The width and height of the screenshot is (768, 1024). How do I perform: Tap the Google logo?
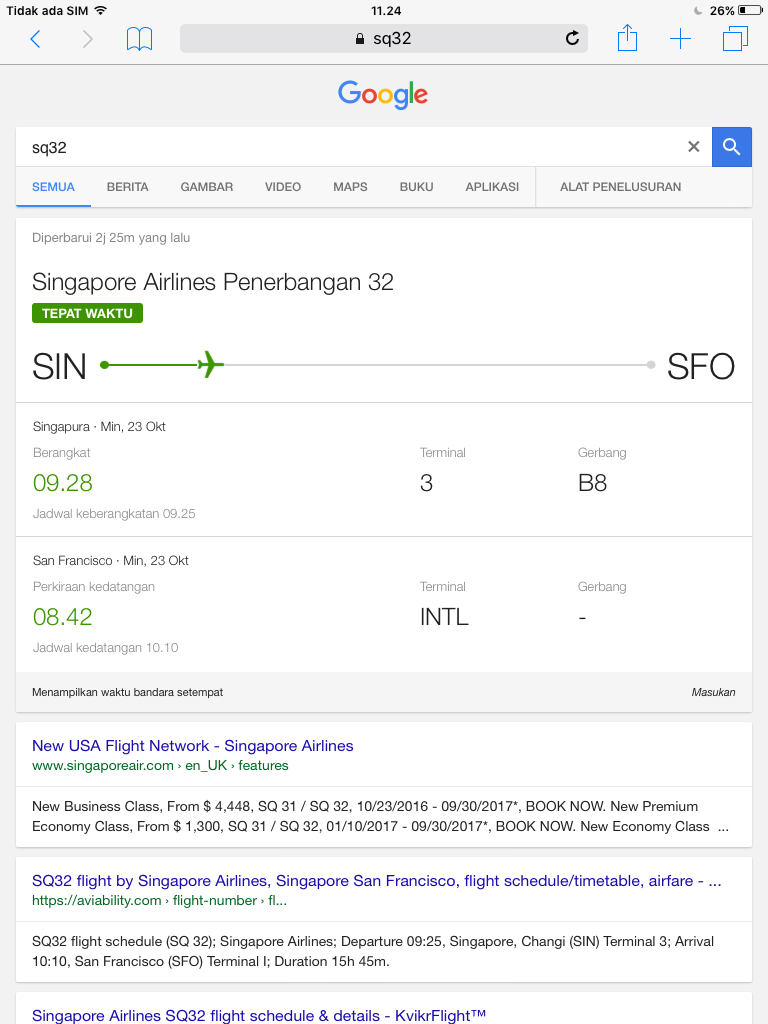[x=383, y=95]
